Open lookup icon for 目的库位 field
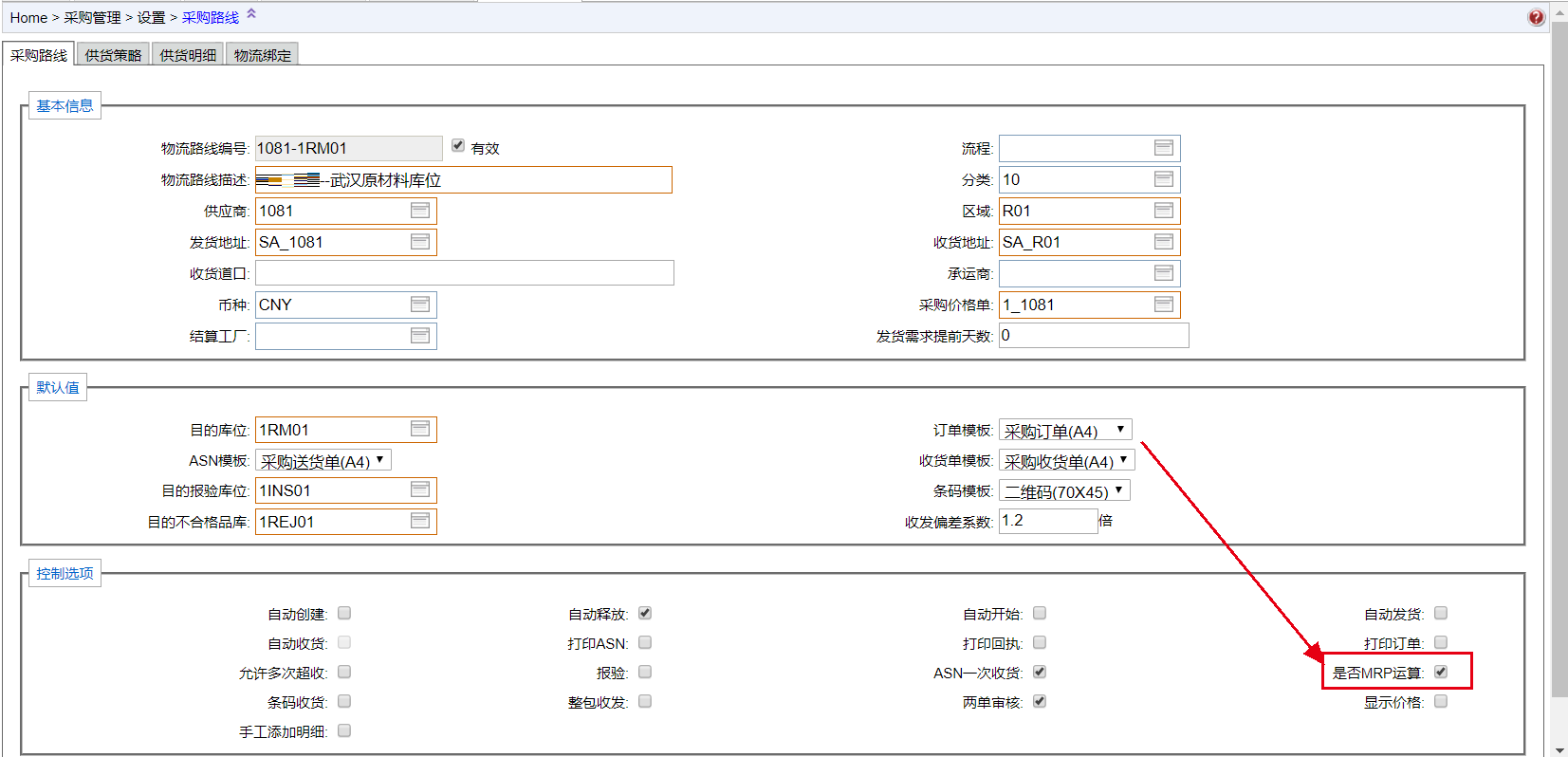1568x757 pixels. point(420,429)
